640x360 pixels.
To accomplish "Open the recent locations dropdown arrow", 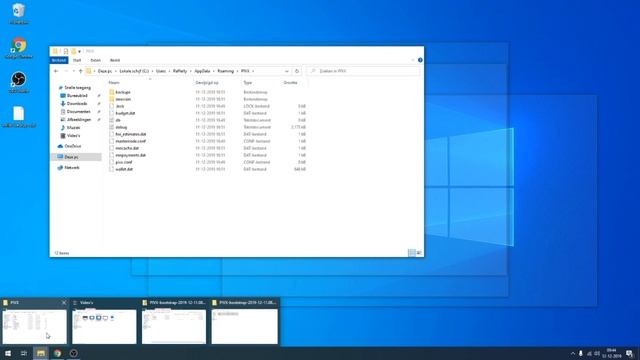I will [x=73, y=71].
